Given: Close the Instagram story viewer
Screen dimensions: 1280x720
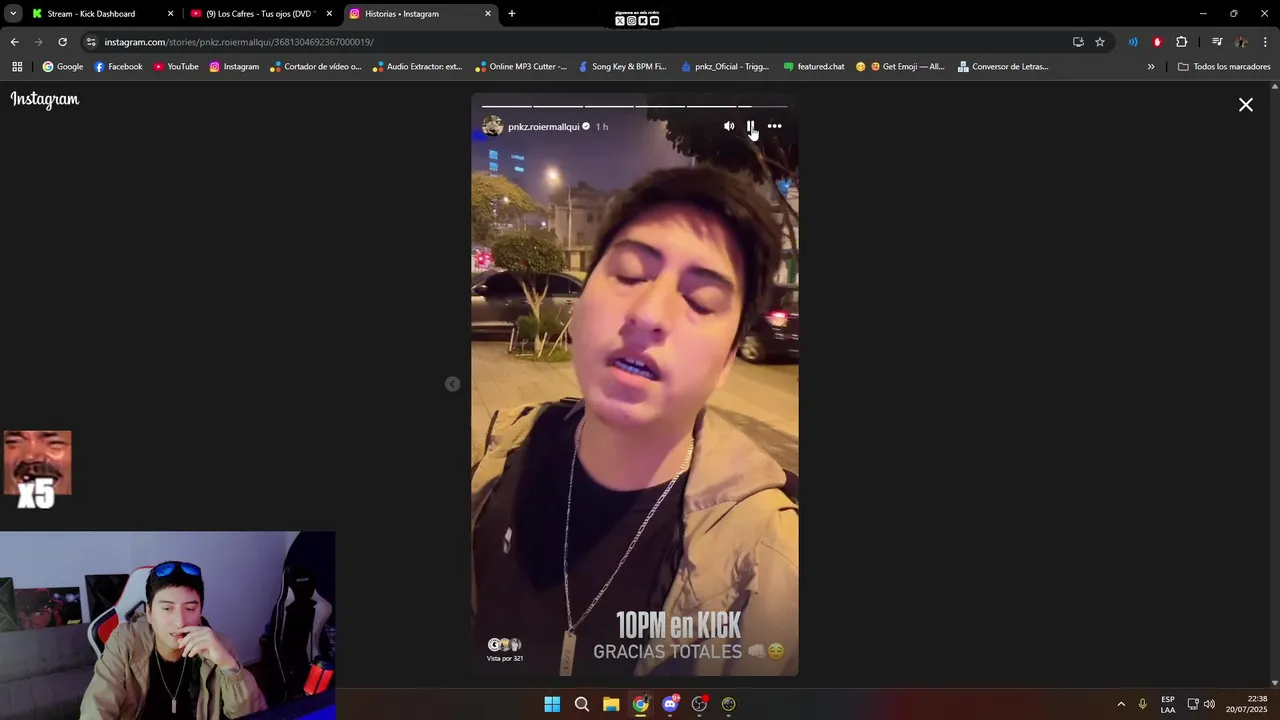Looking at the screenshot, I should pos(1246,105).
